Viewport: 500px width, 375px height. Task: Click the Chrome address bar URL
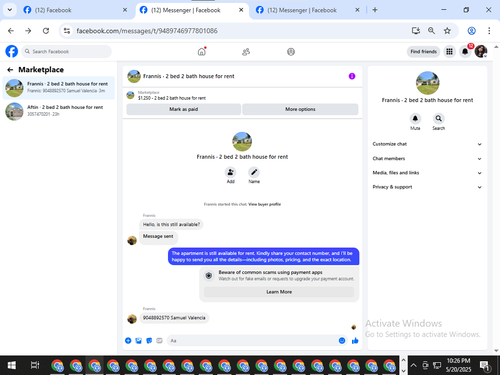coord(147,31)
